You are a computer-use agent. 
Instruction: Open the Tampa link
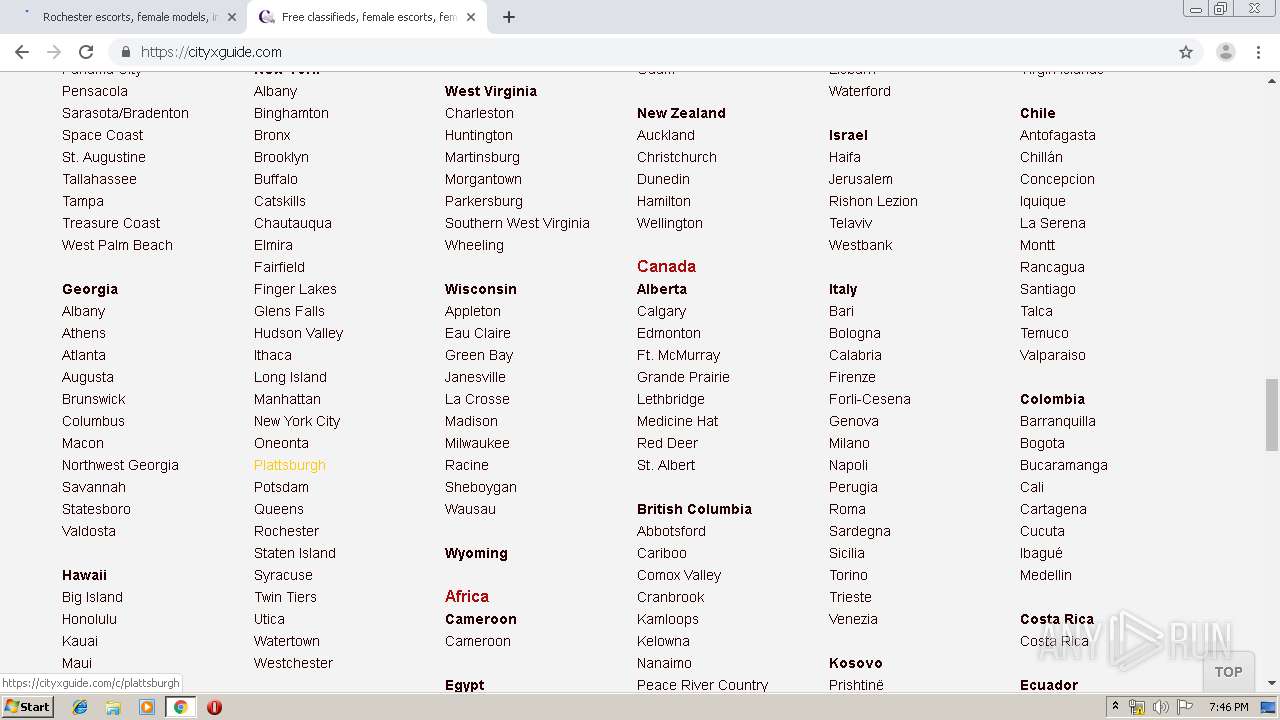[82, 201]
